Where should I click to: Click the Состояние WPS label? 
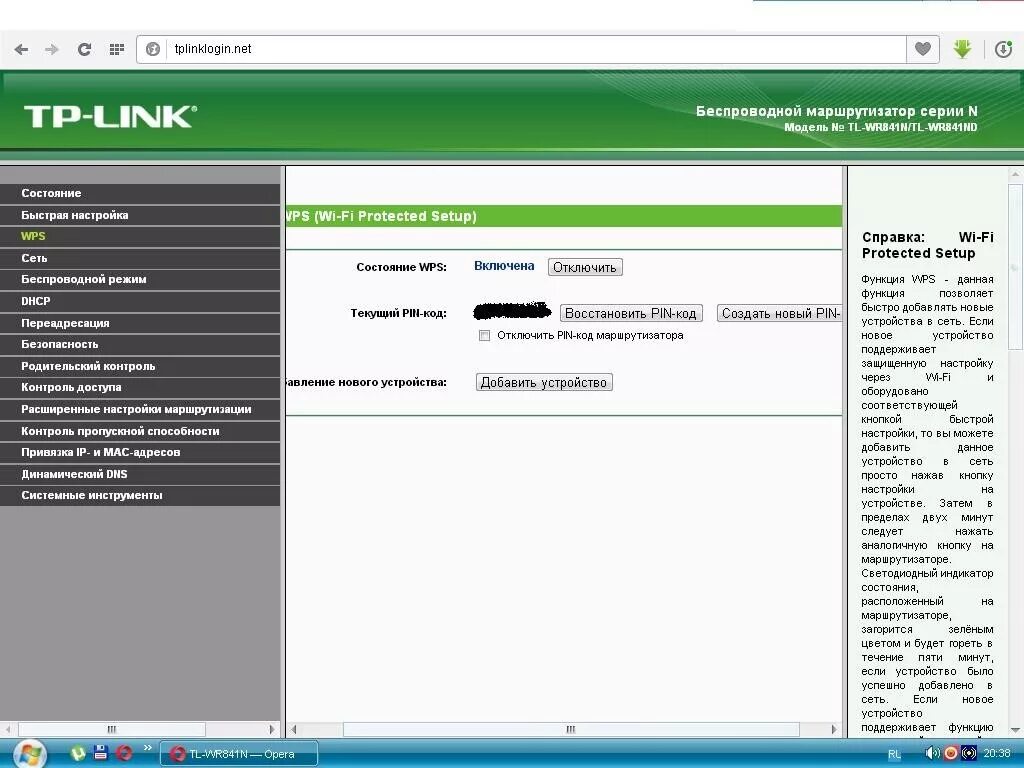(402, 267)
